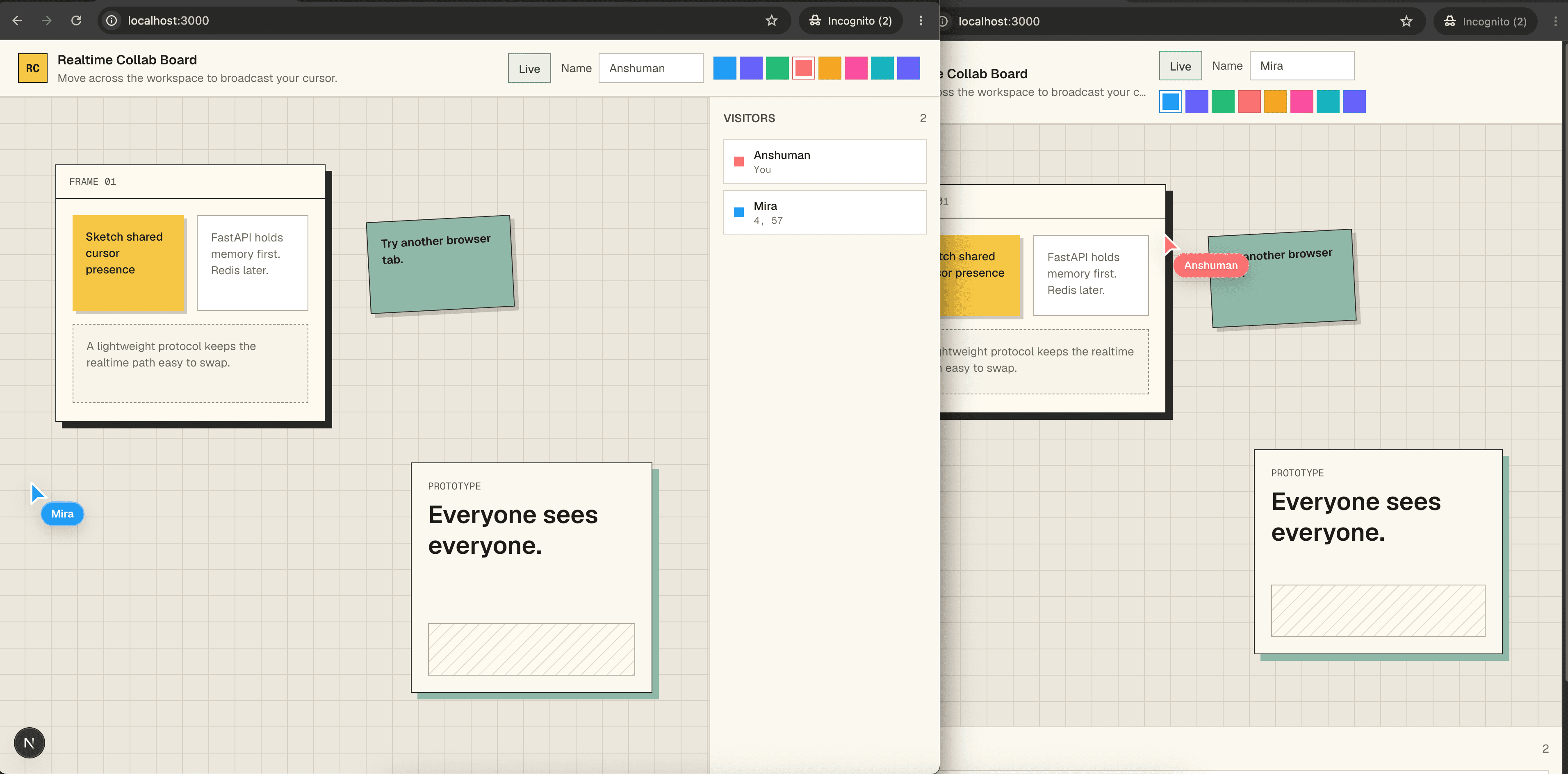Click the FastAPI holds memory first note in right window
1568x774 pixels.
(x=1091, y=275)
